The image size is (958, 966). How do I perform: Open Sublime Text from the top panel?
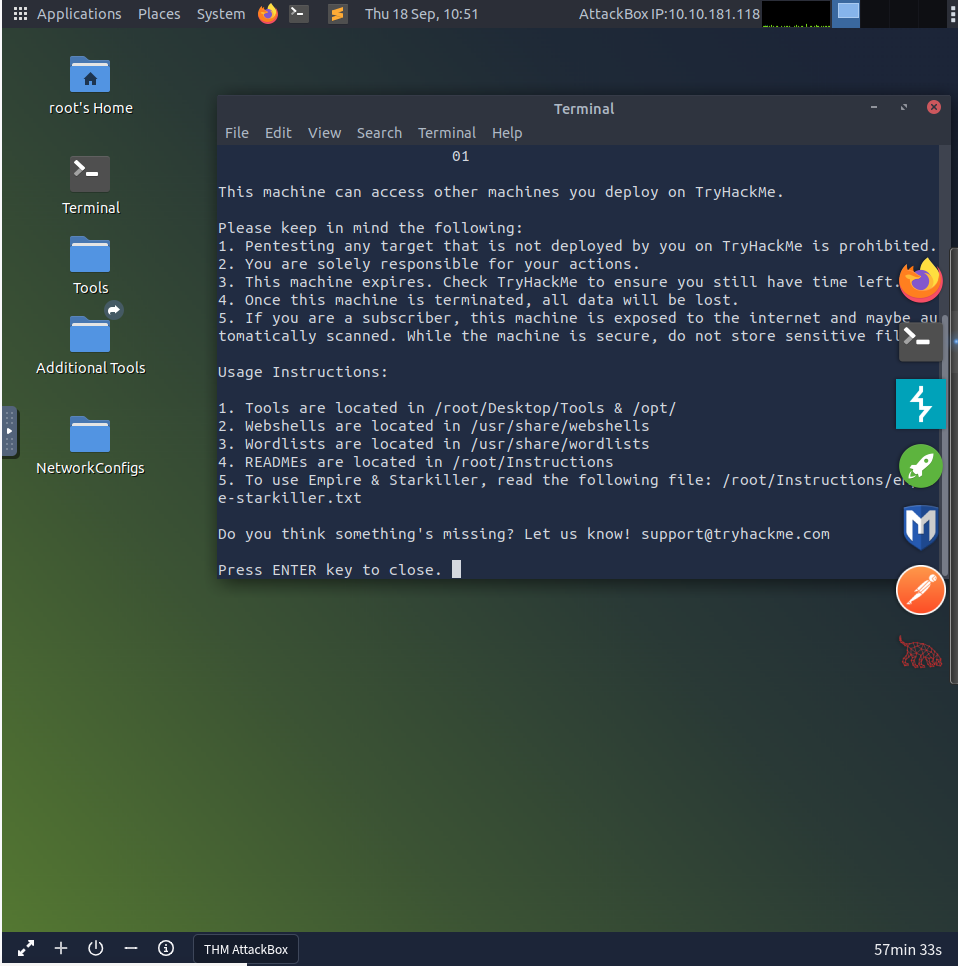point(337,14)
